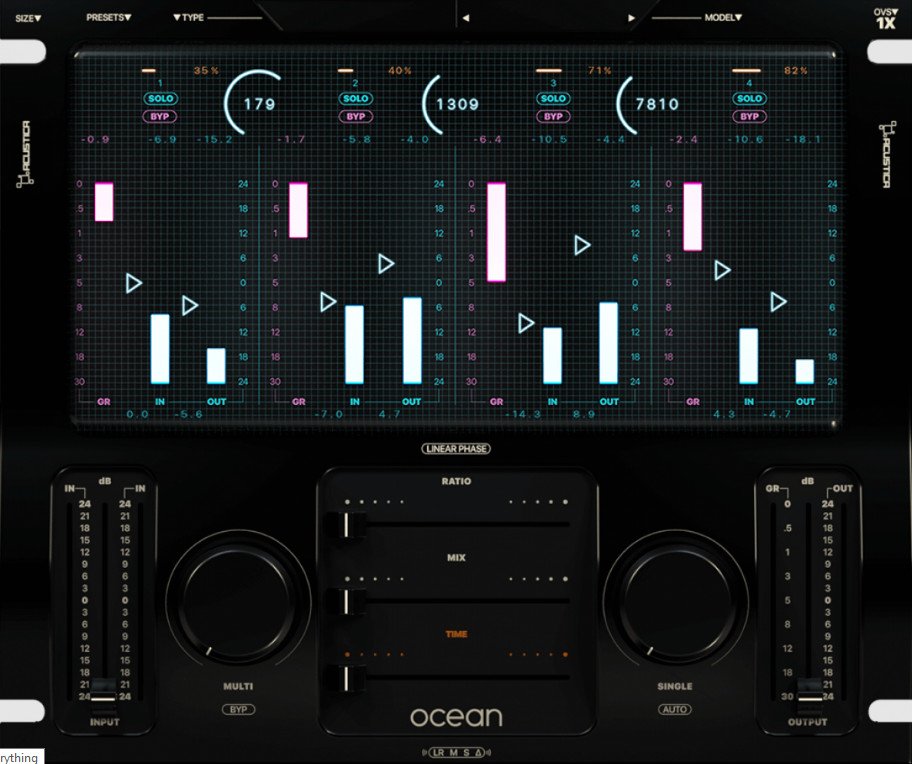
Task: Select M (mid) channel mode
Action: coord(454,753)
